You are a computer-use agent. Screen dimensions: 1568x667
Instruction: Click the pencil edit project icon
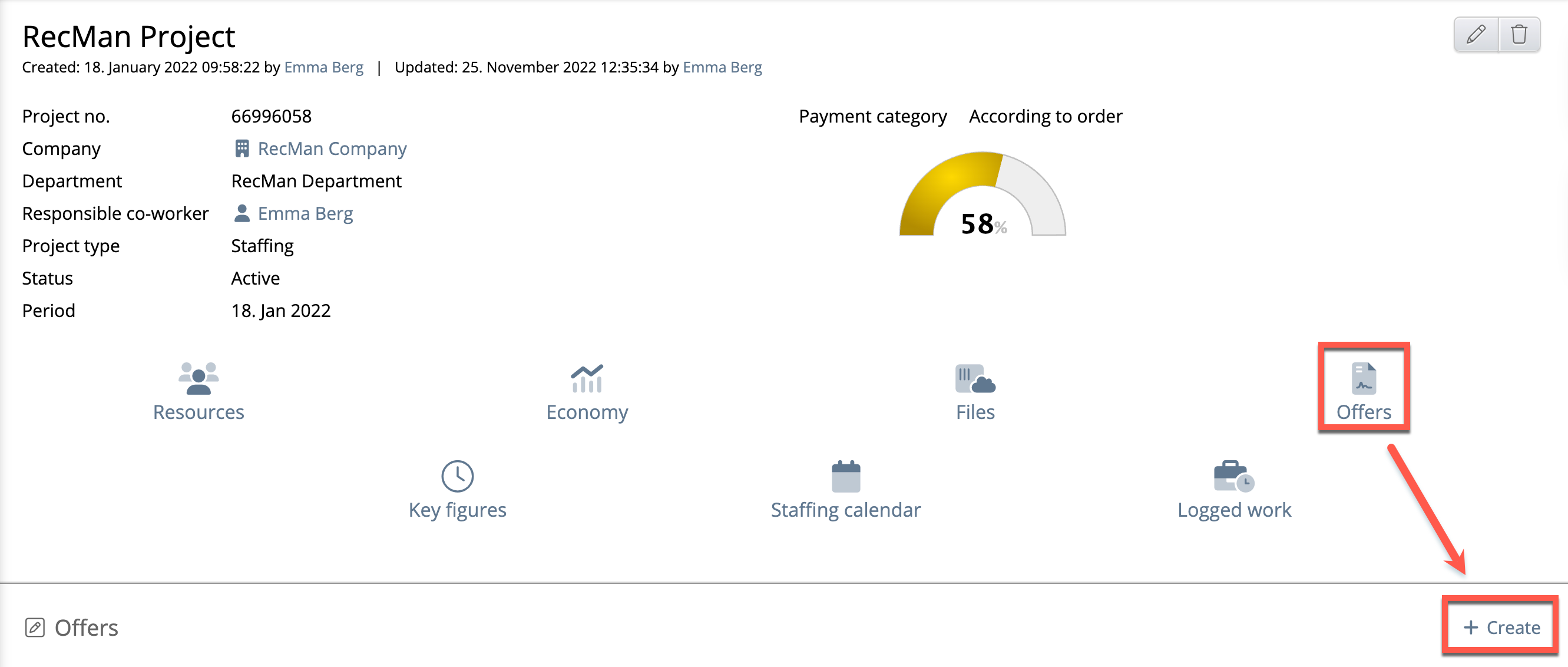(1476, 35)
